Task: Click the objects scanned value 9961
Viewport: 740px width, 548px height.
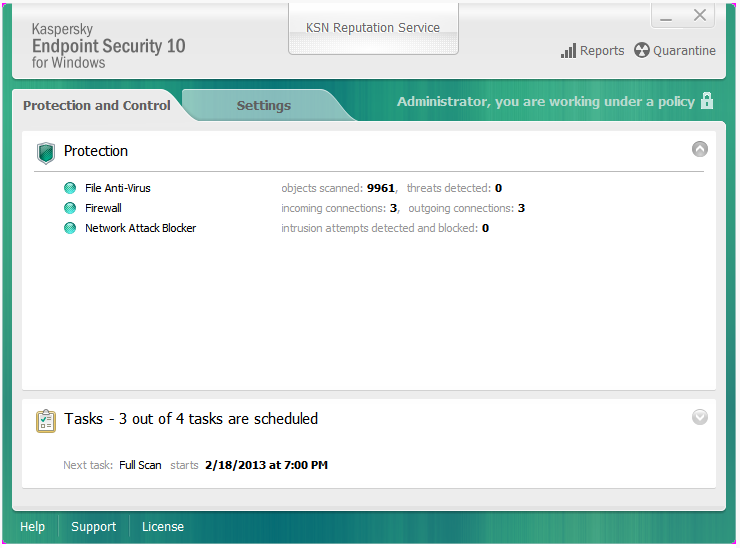Action: tap(380, 188)
